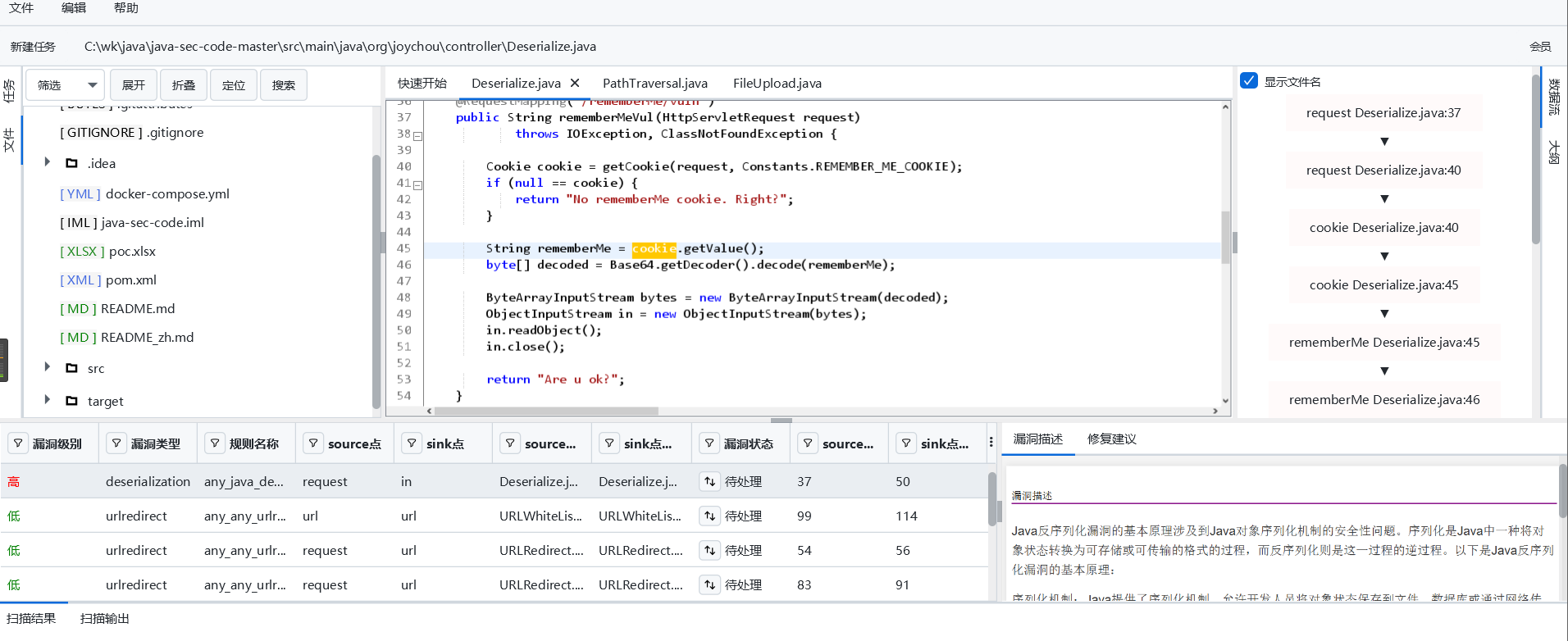Open the 筛选 dropdown

pos(66,85)
